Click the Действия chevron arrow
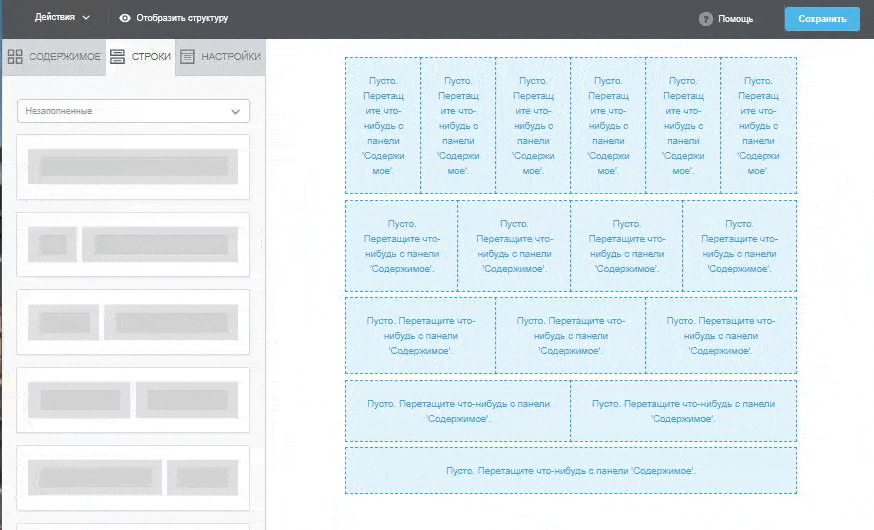Screen dimensions: 874x530 click(x=86, y=18)
